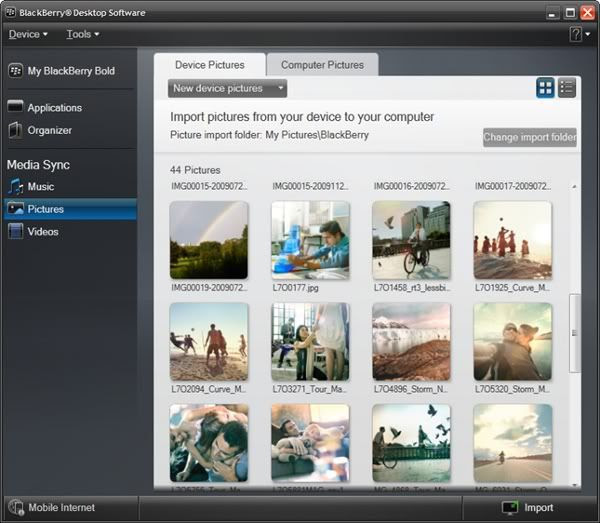Click Change import folder button

[530, 137]
